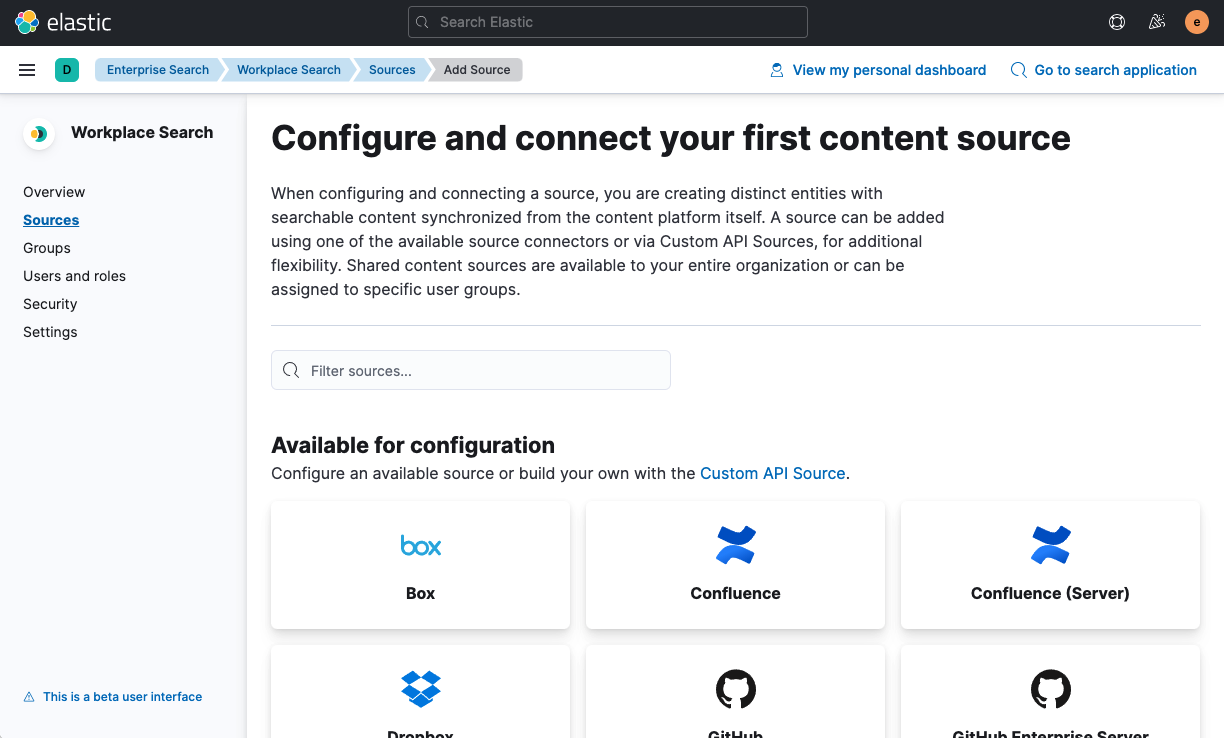Image resolution: width=1224 pixels, height=738 pixels.
Task: Select the GitHub connector icon
Action: click(735, 689)
